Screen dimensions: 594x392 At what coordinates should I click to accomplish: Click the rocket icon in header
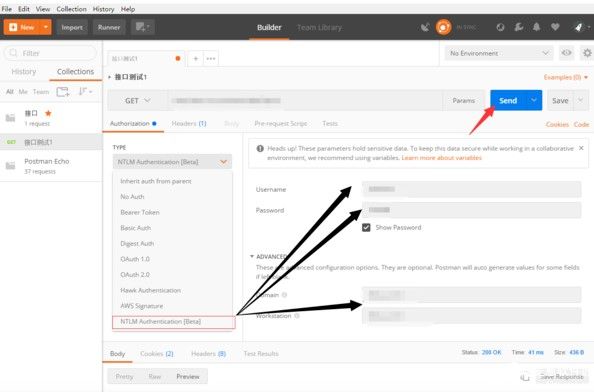578,27
